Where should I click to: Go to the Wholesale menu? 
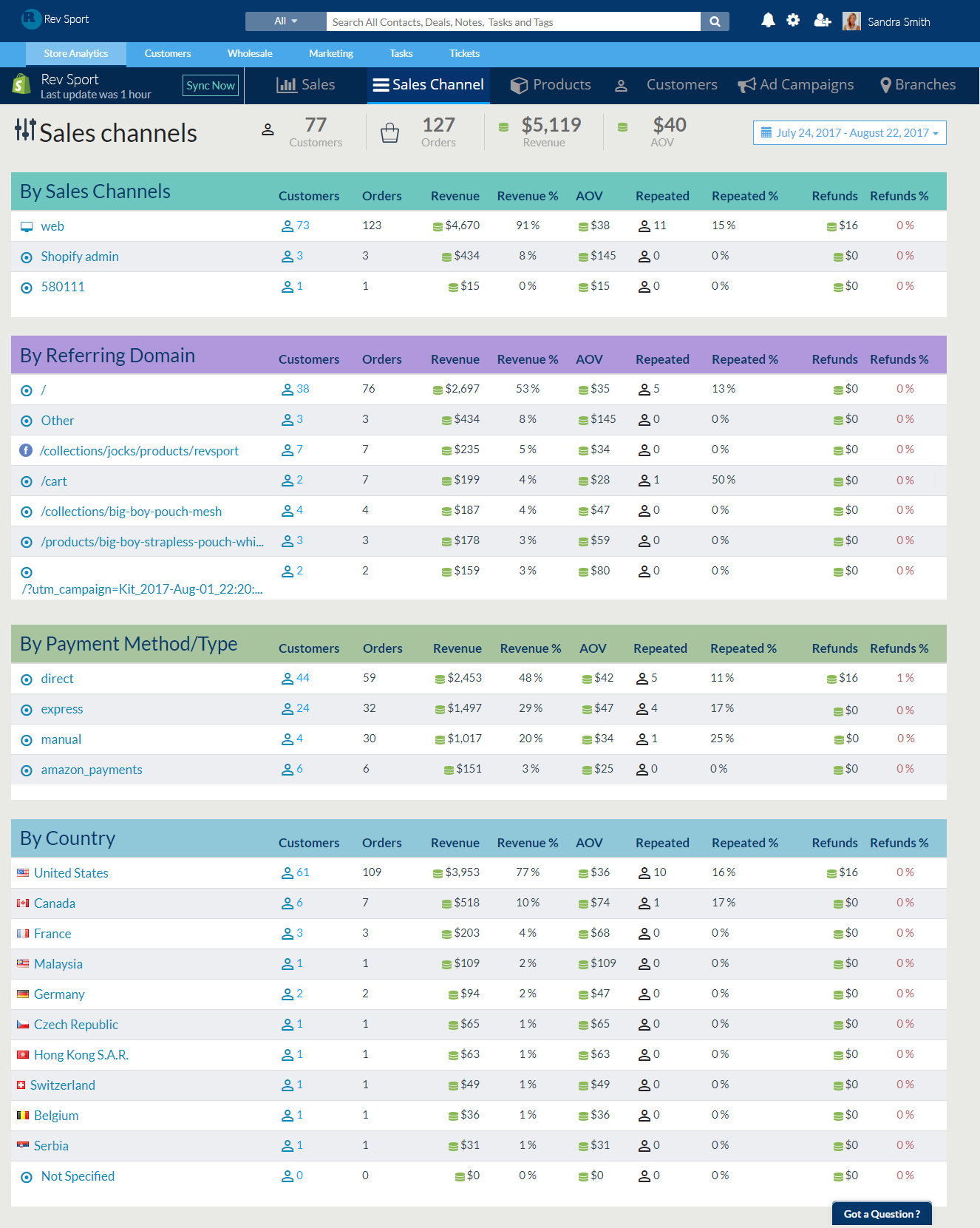point(250,54)
